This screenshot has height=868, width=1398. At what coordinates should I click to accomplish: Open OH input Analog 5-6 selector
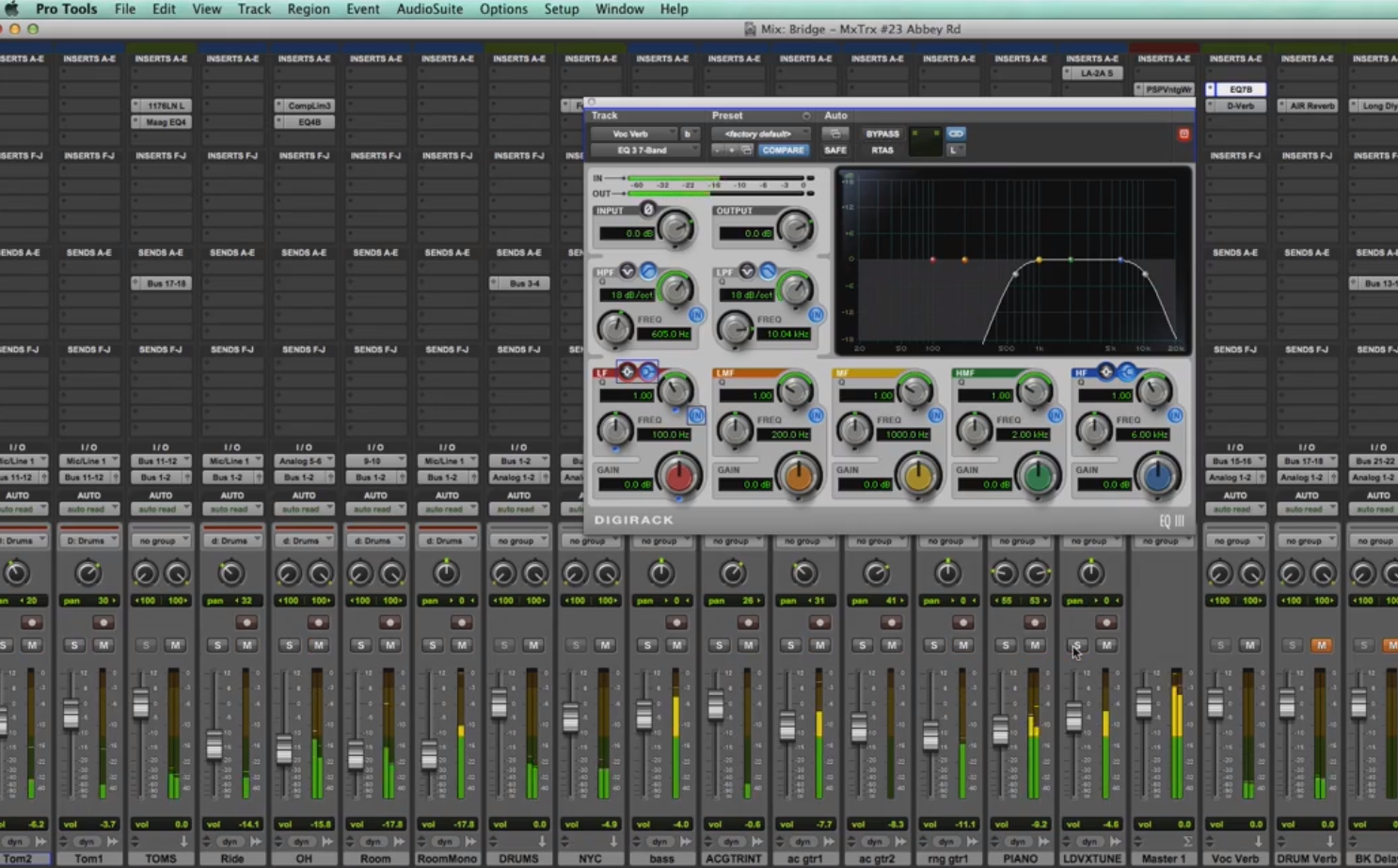click(303, 462)
